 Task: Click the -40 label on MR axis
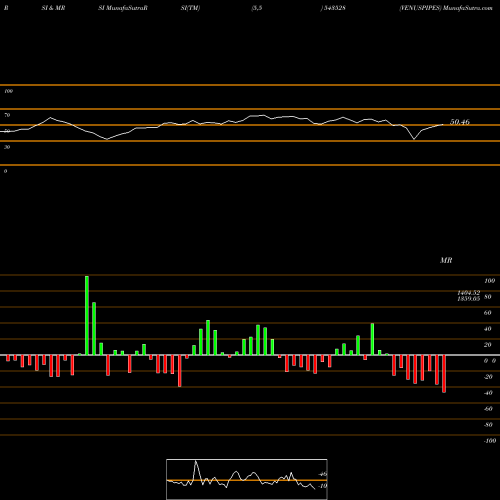[488, 393]
